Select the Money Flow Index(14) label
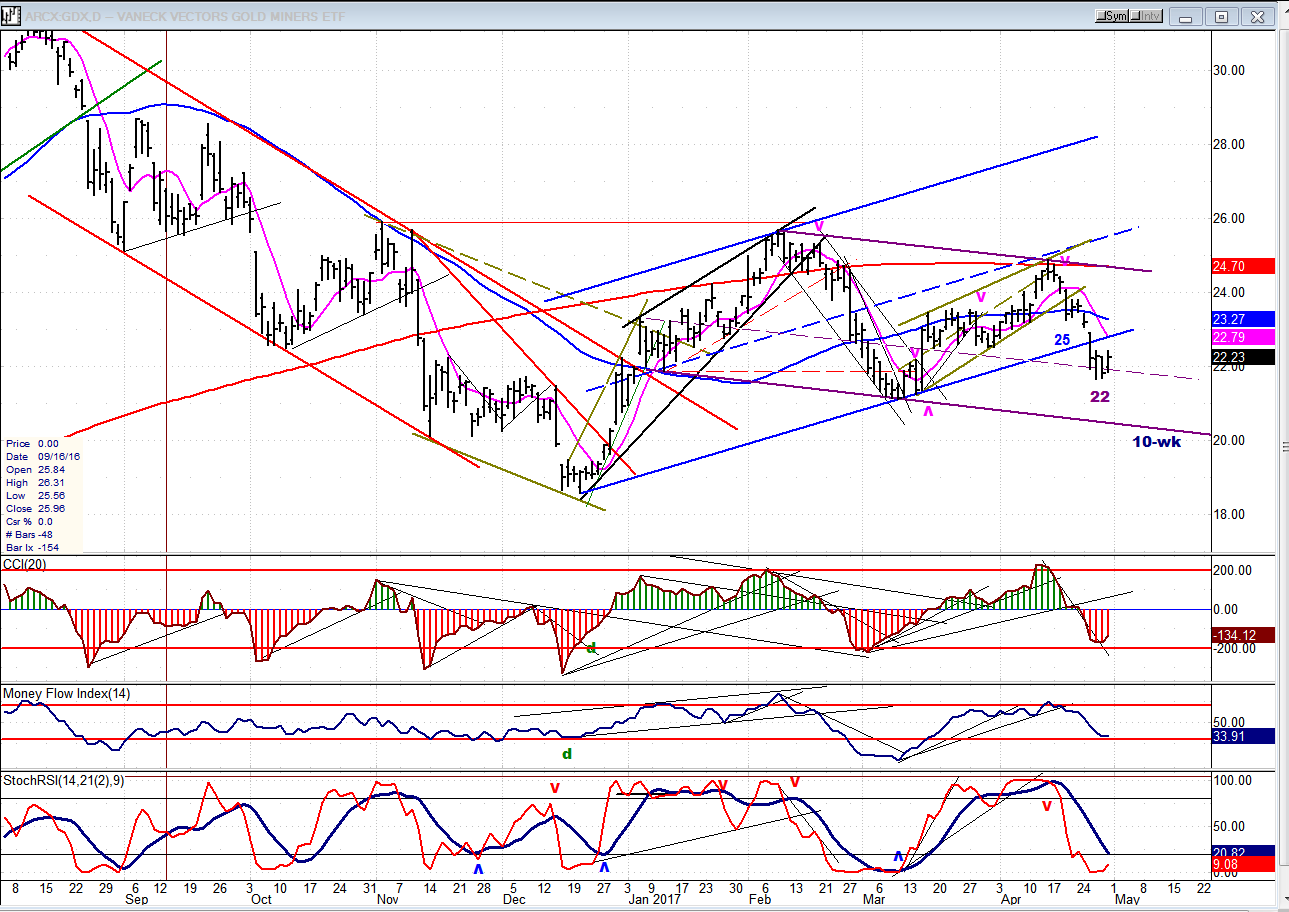Viewport: 1289px width, 912px height. [x=67, y=694]
